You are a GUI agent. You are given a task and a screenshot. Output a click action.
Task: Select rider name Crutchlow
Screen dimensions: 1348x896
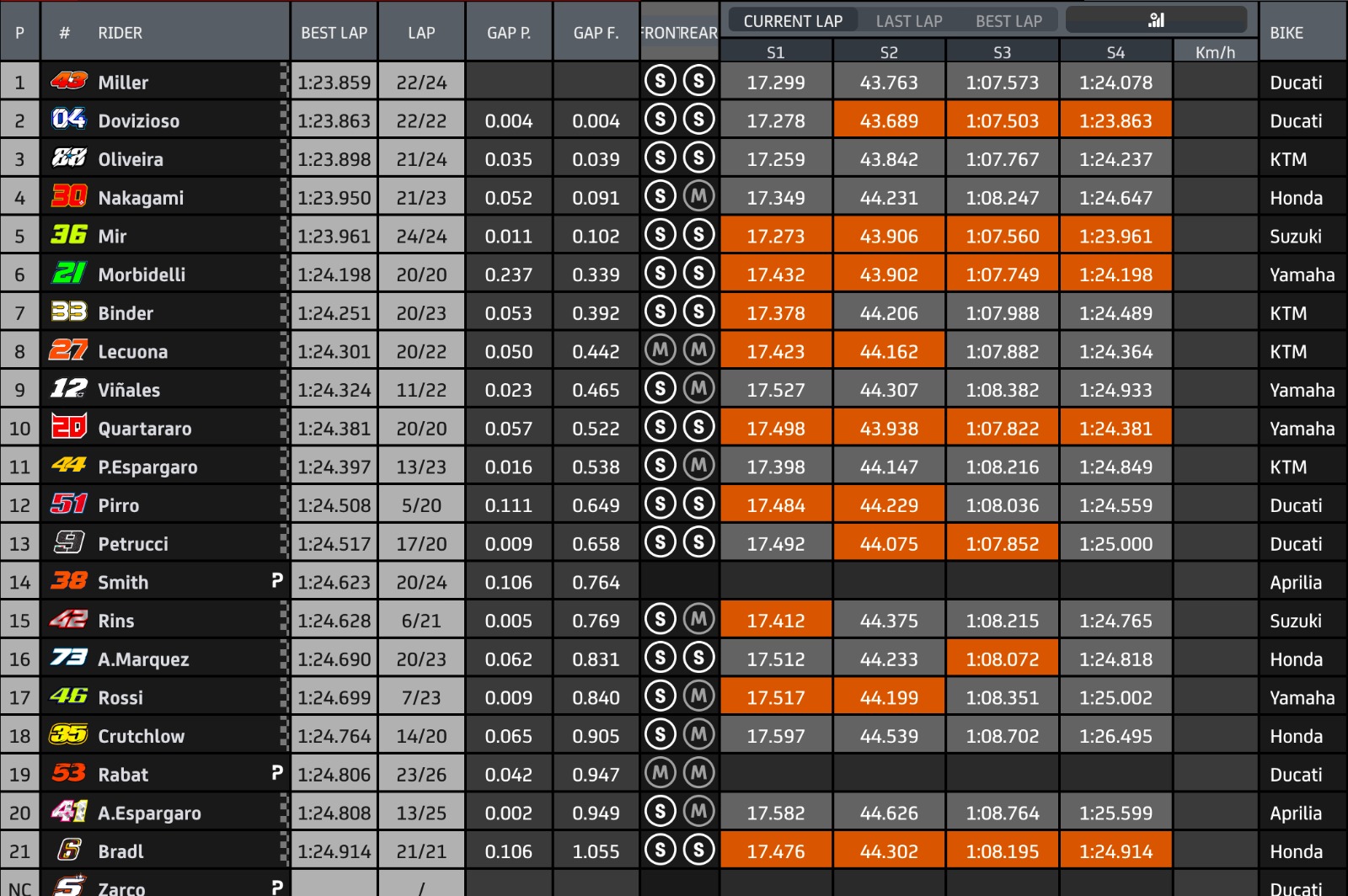tap(142, 736)
